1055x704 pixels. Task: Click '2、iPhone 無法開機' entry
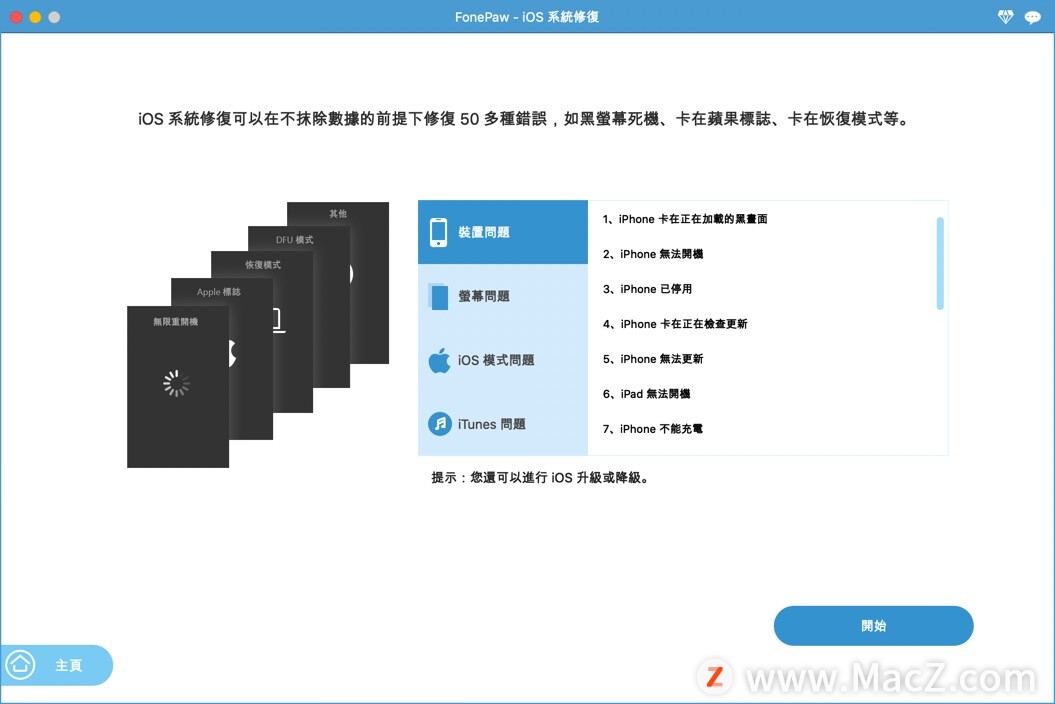tap(653, 254)
